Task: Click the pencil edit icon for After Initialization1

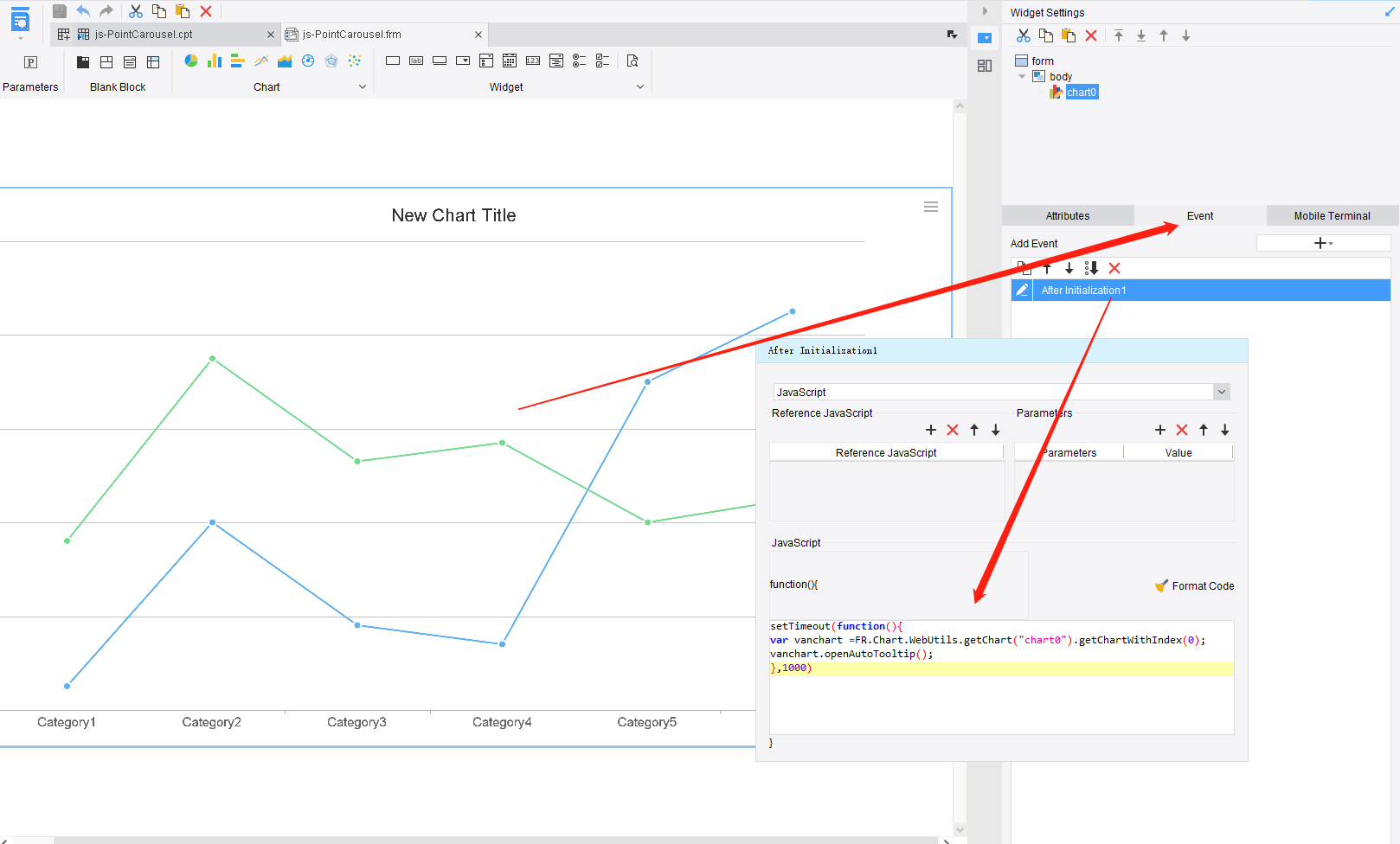Action: coord(1022,290)
